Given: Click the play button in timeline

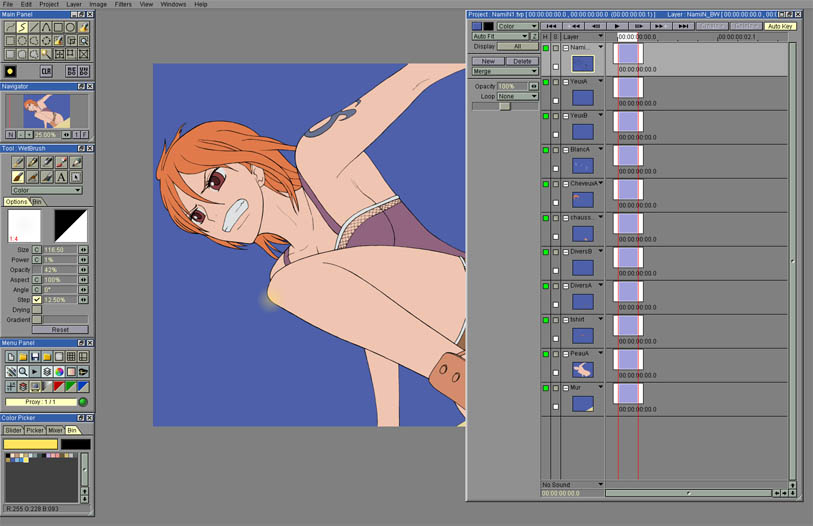Looking at the screenshot, I should click(617, 26).
